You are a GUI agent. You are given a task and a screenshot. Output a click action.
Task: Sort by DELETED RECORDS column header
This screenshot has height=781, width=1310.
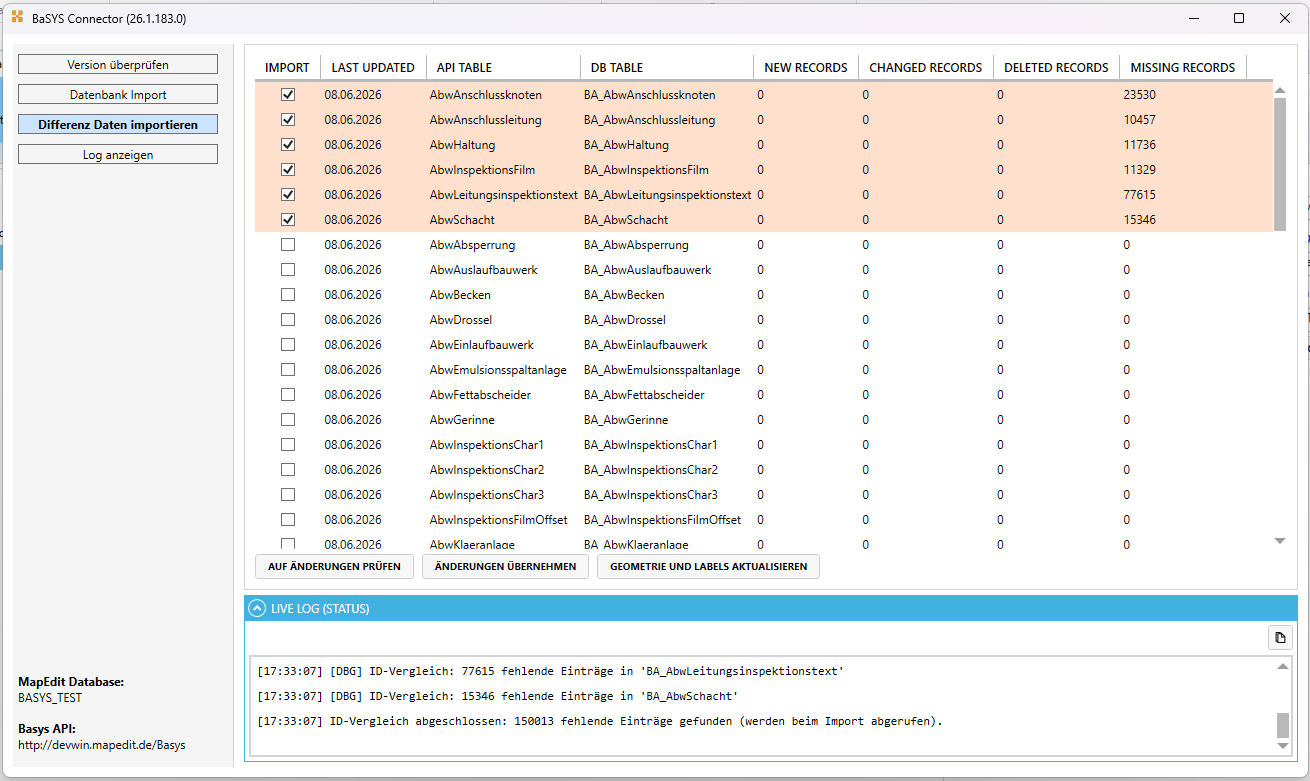(x=1056, y=67)
